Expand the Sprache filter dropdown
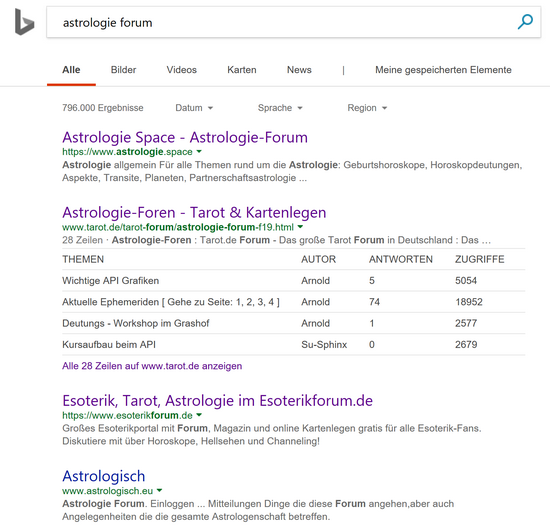This screenshot has height=528, width=550. tap(280, 108)
